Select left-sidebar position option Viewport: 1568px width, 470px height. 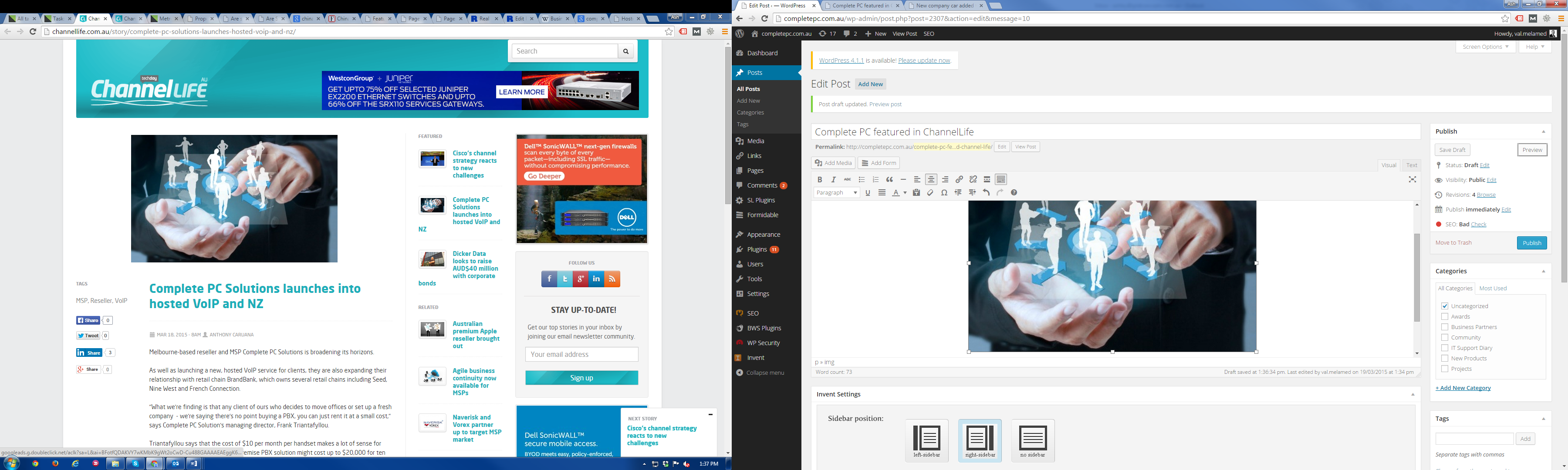point(926,440)
